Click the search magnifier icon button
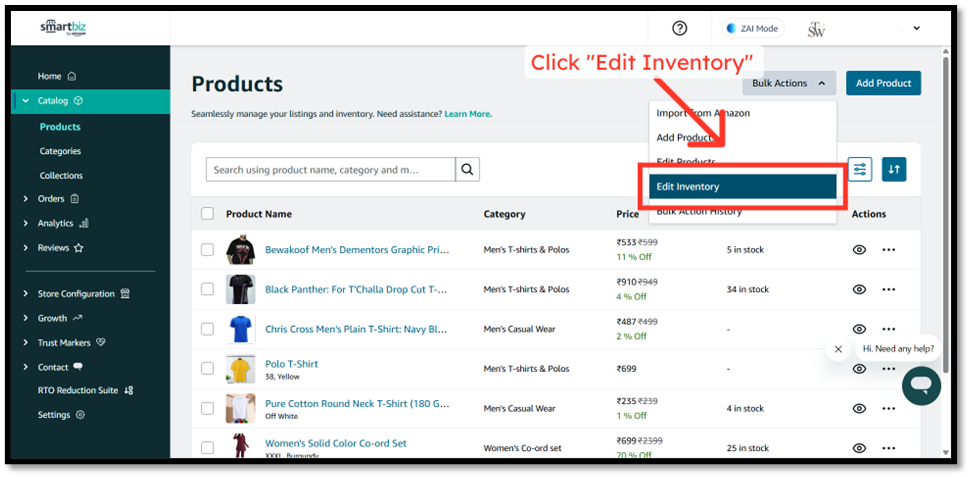 (x=467, y=170)
